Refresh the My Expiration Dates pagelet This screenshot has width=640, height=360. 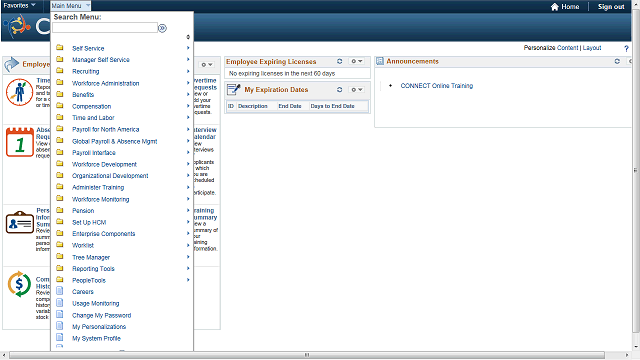click(x=339, y=89)
